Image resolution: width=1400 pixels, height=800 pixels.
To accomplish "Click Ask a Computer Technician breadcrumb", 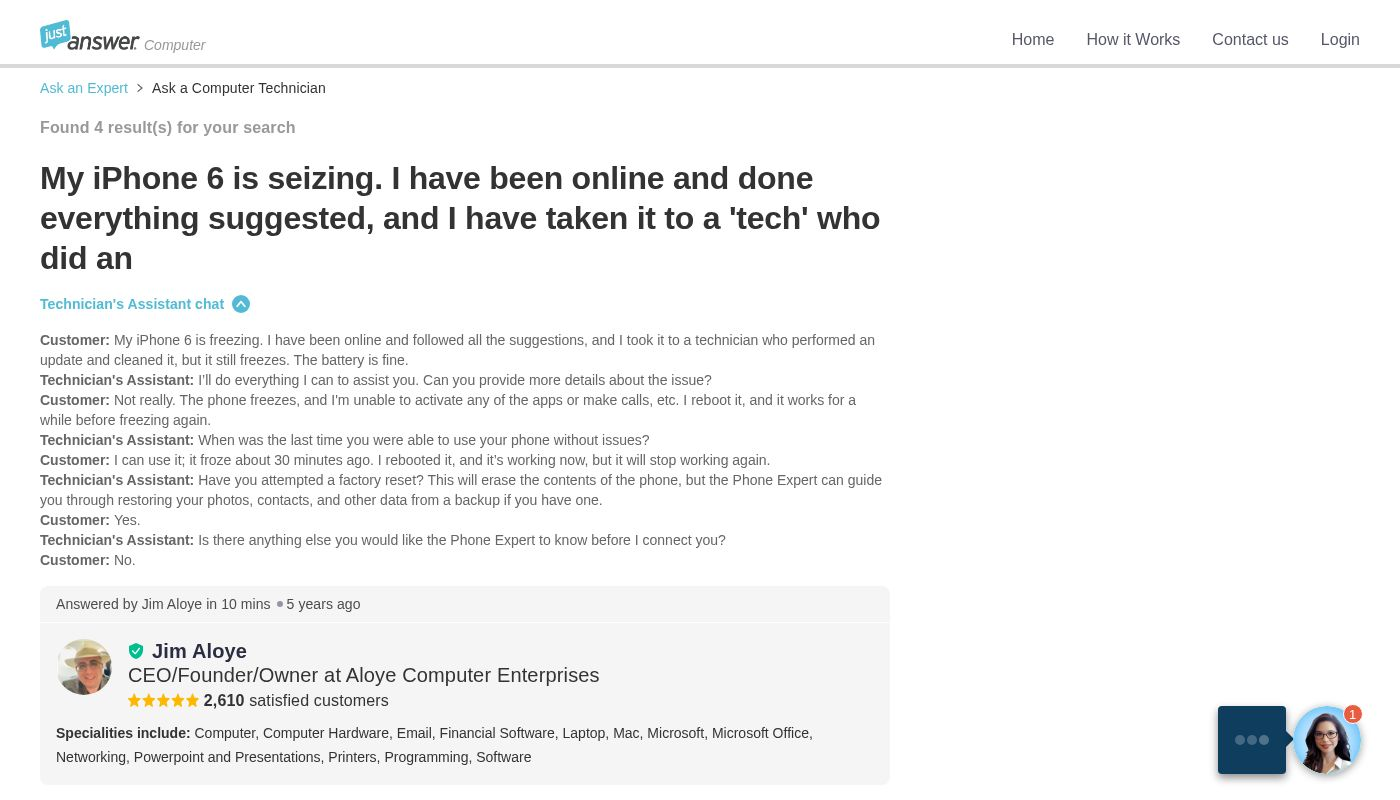I will [x=239, y=88].
